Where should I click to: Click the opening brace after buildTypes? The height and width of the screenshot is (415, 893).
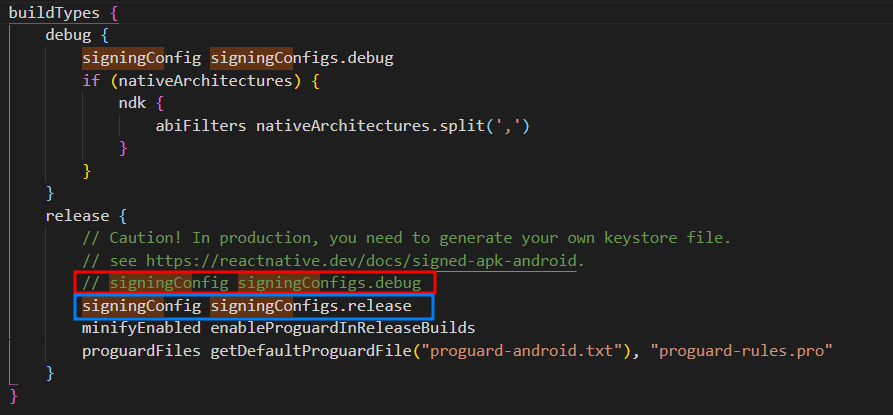(112, 13)
